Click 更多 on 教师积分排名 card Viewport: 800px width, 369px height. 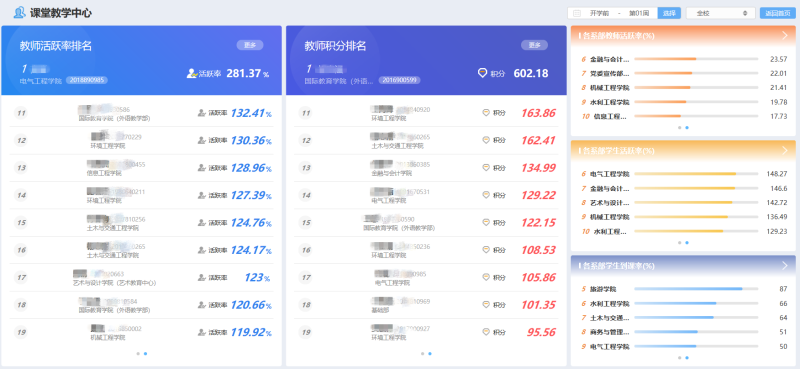534,45
